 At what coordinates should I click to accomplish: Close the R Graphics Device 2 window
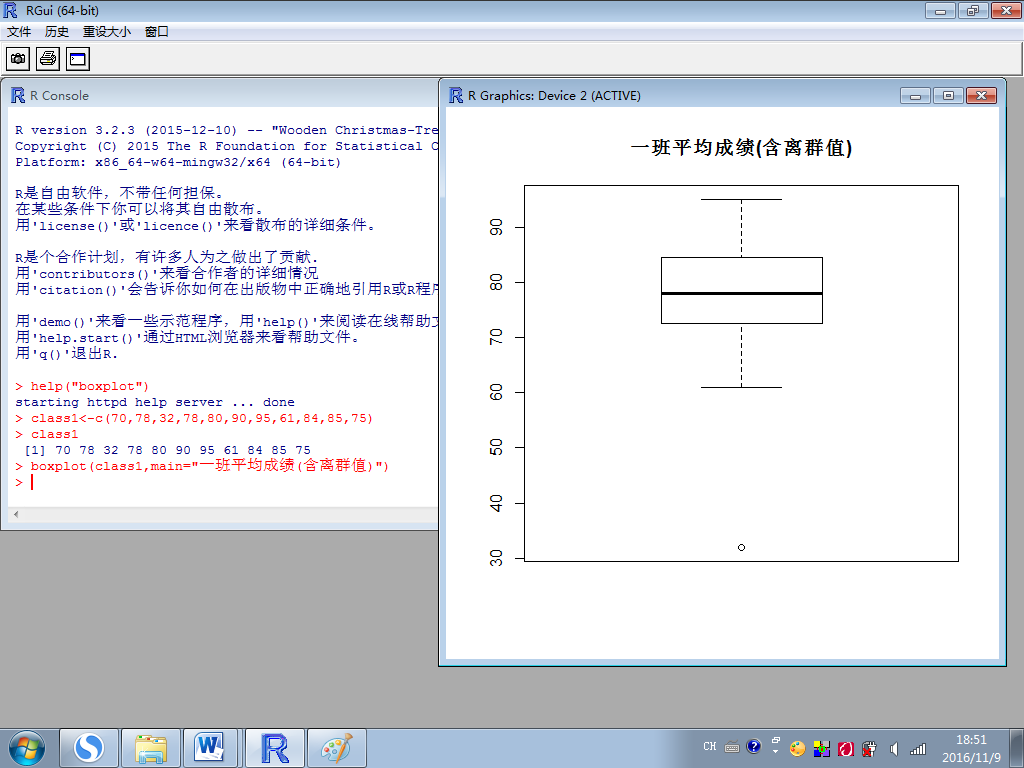pyautogui.click(x=981, y=96)
